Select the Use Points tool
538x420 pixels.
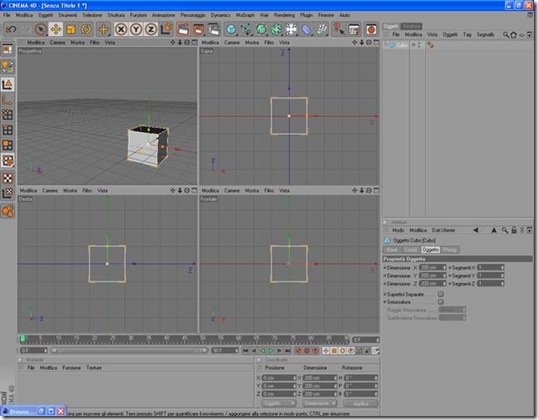click(8, 114)
